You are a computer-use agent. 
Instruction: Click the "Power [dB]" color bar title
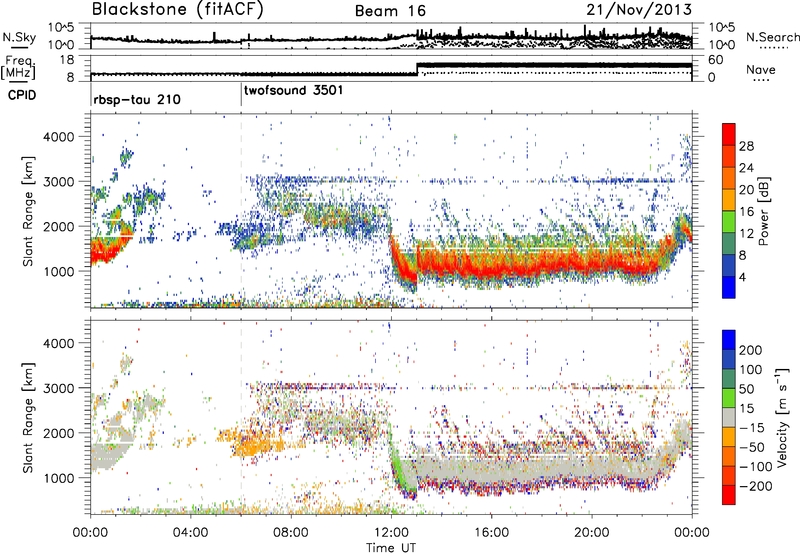coord(764,211)
